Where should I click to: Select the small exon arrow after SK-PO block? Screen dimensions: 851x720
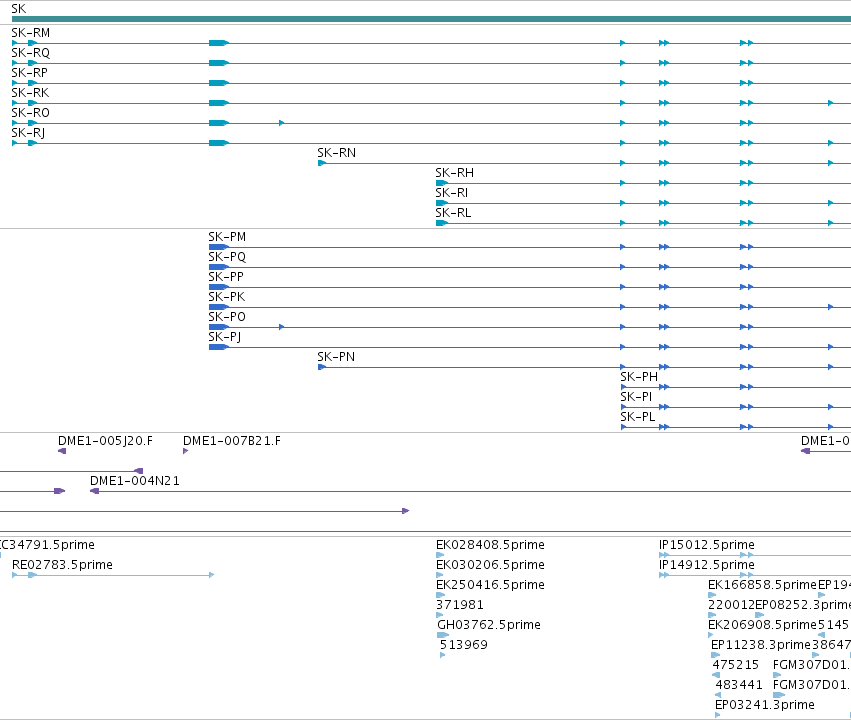tap(281, 327)
